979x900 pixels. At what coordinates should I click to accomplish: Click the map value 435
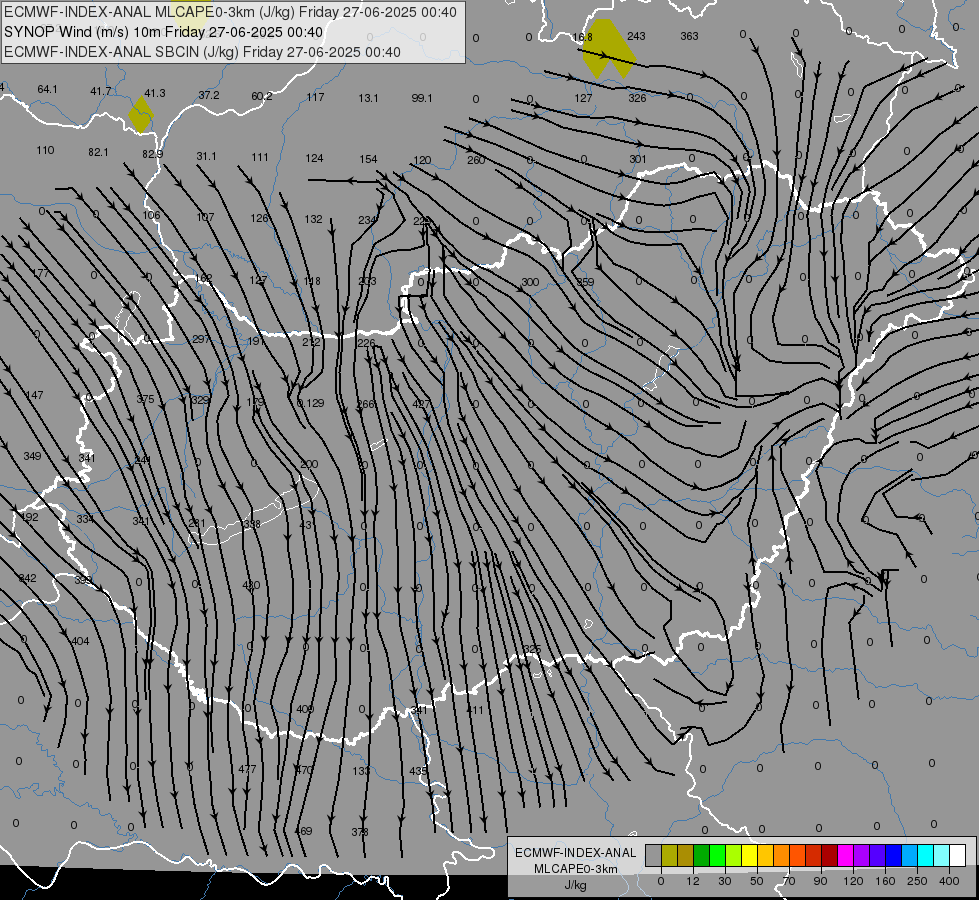tap(418, 771)
